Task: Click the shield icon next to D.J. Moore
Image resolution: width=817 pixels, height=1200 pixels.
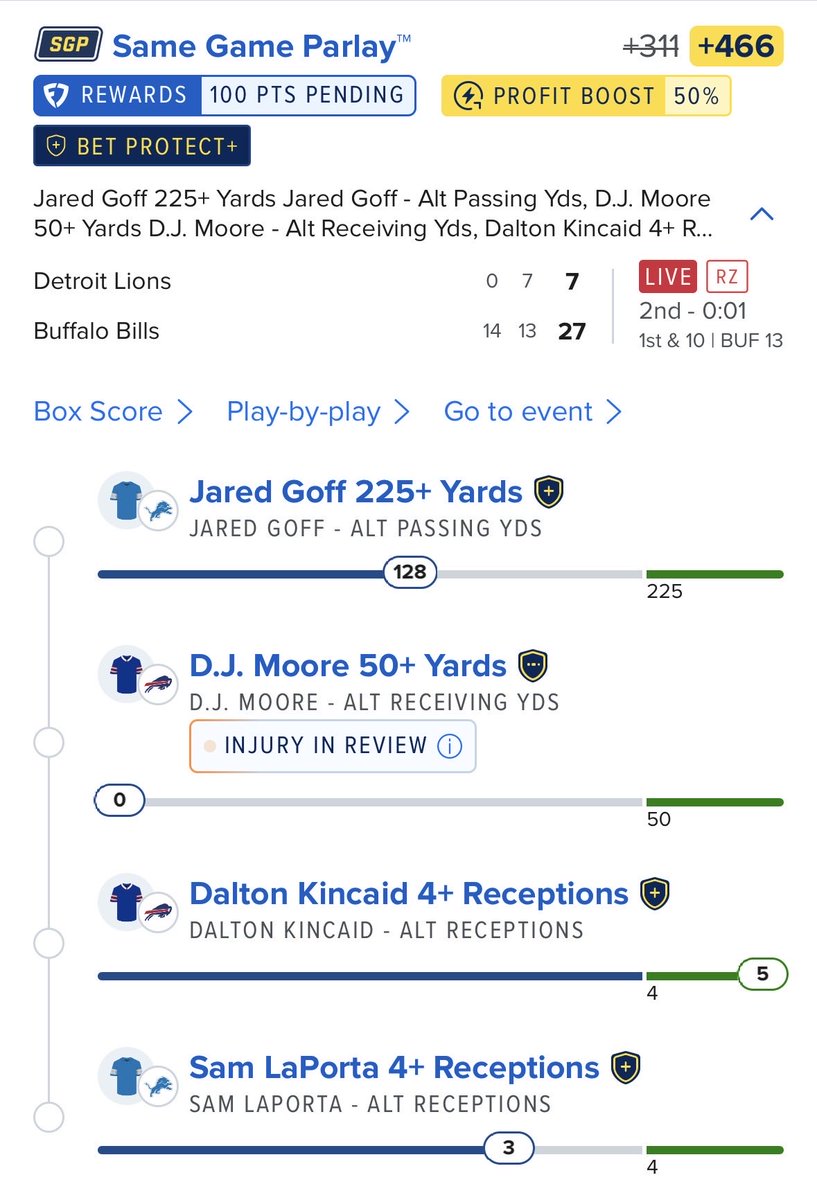Action: (x=533, y=666)
